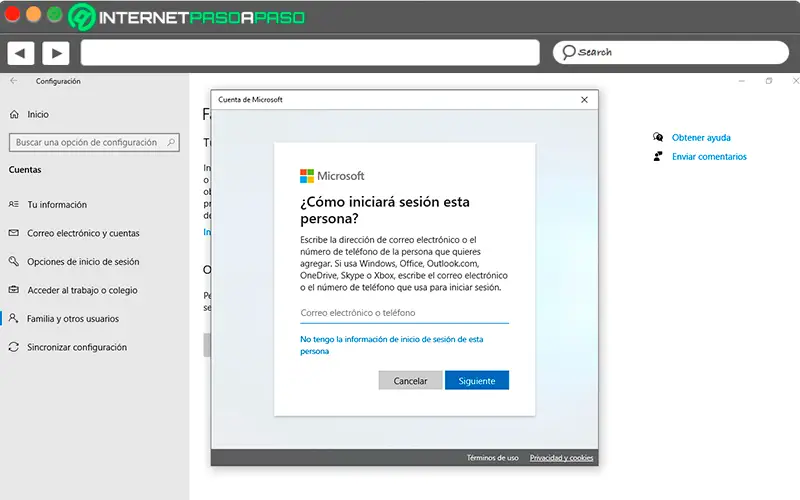The width and height of the screenshot is (800, 500).
Task: Open Términos de uso link
Action: 492,458
